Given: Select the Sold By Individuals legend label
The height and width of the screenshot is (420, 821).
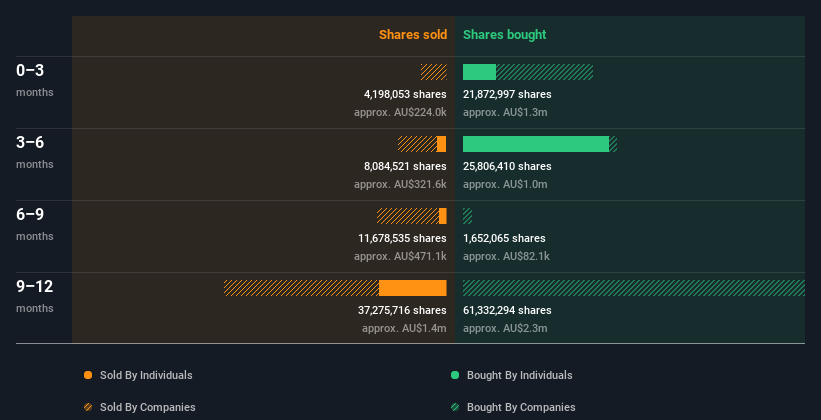Looking at the screenshot, I should pyautogui.click(x=146, y=375).
